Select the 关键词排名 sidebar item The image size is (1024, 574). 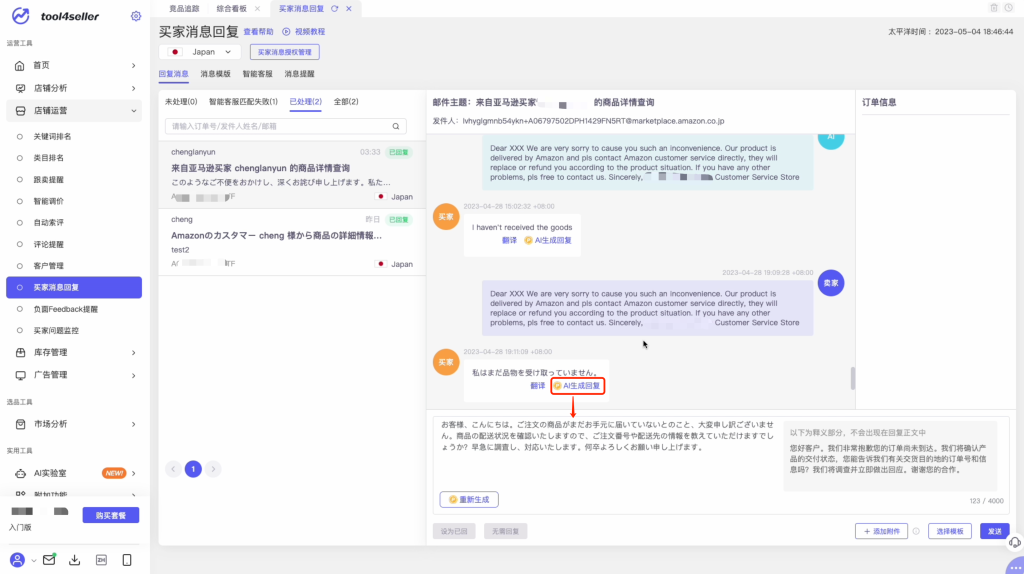pyautogui.click(x=52, y=136)
